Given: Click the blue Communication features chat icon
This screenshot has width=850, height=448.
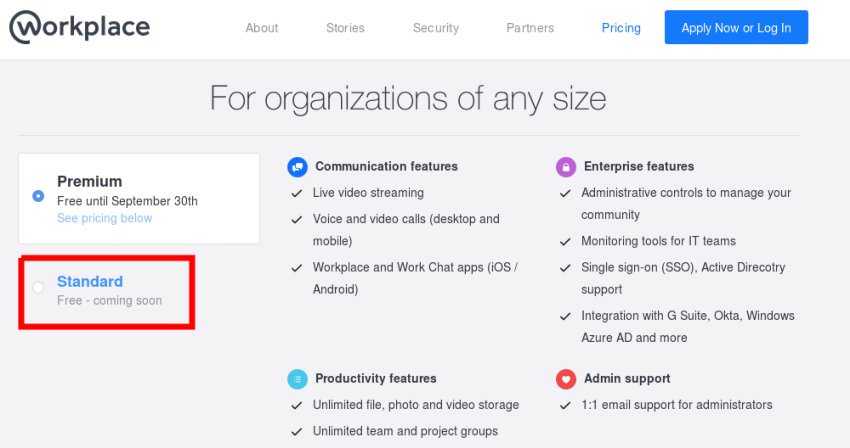Looking at the screenshot, I should 297,167.
